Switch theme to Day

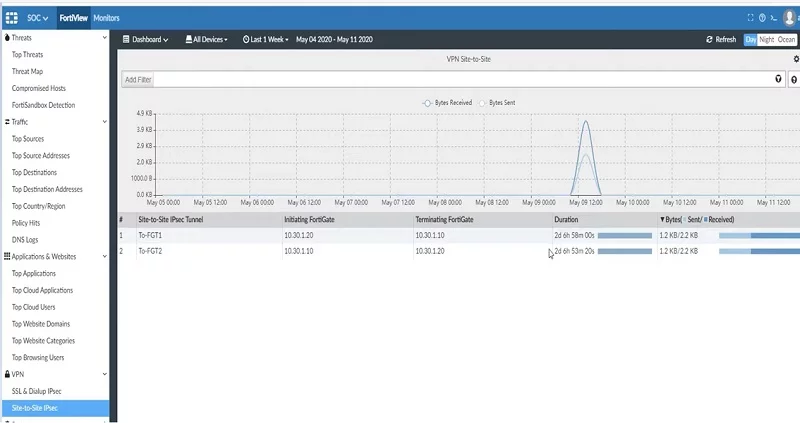coord(751,39)
